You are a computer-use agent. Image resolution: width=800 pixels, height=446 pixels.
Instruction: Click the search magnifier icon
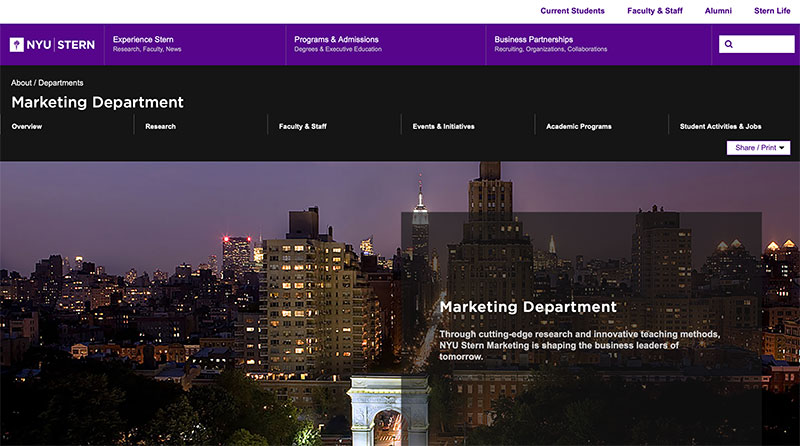[729, 44]
